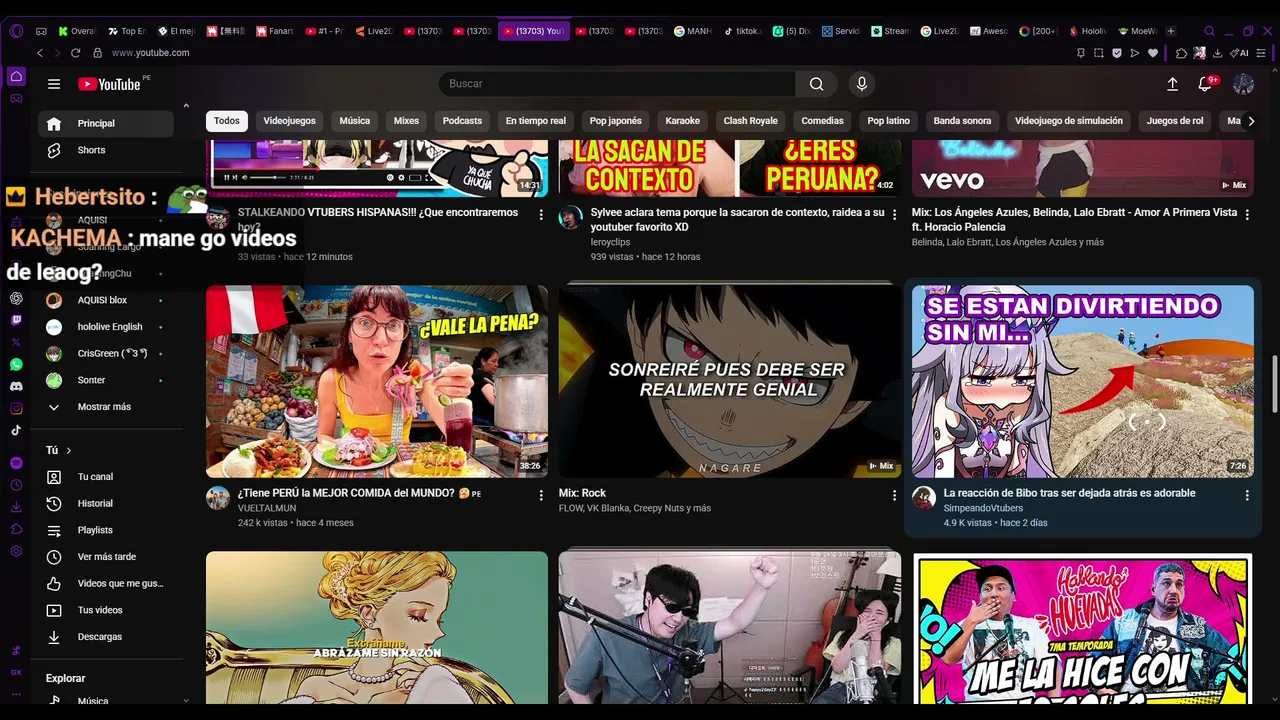This screenshot has height=720, width=1280.
Task: Open the Opera GX menu logo
Action: (16, 31)
